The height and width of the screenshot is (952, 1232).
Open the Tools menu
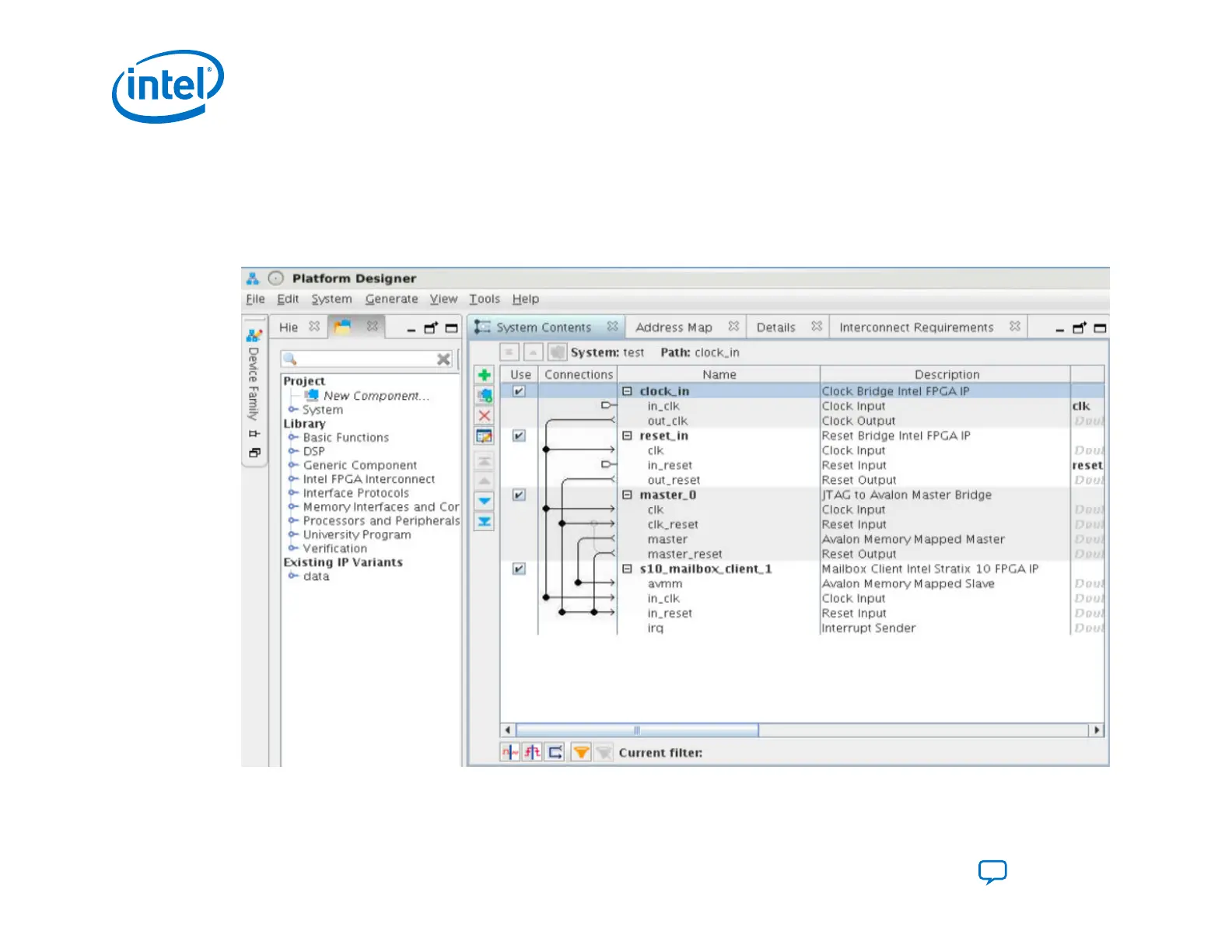(485, 299)
